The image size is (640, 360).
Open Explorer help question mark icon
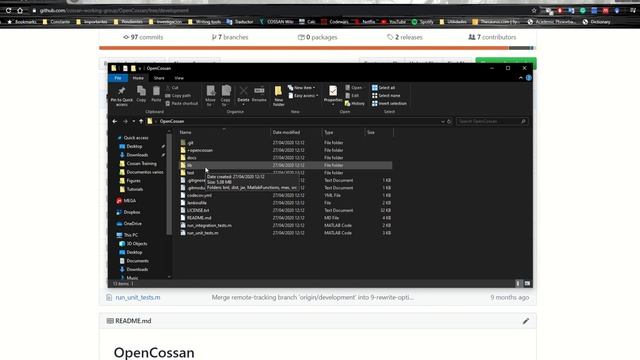pos(529,78)
